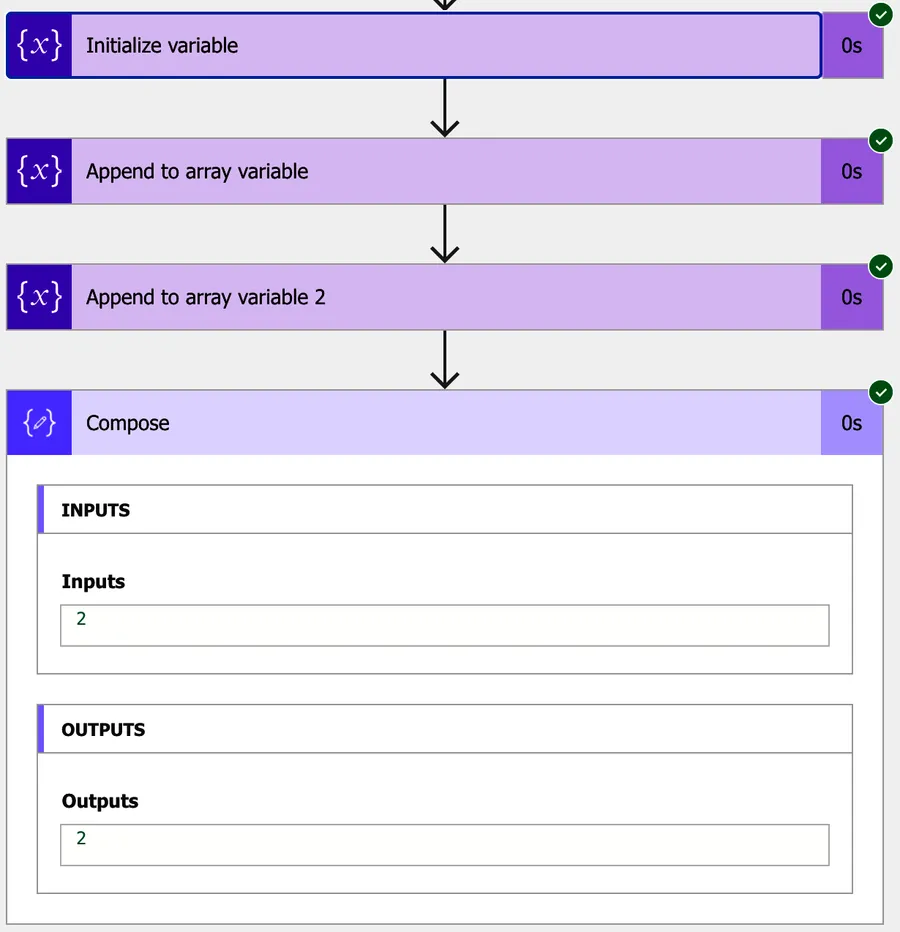Click the Compose action icon
The image size is (900, 932).
point(40,423)
